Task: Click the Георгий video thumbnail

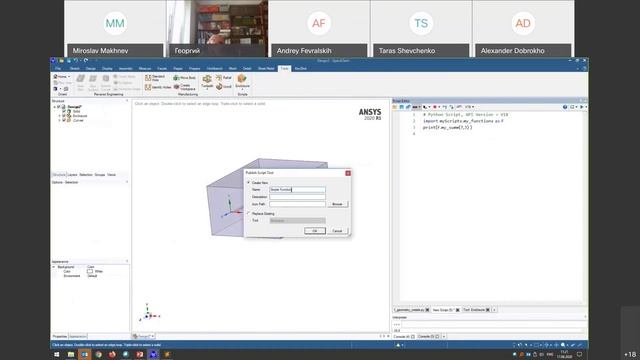Action: coord(217,29)
